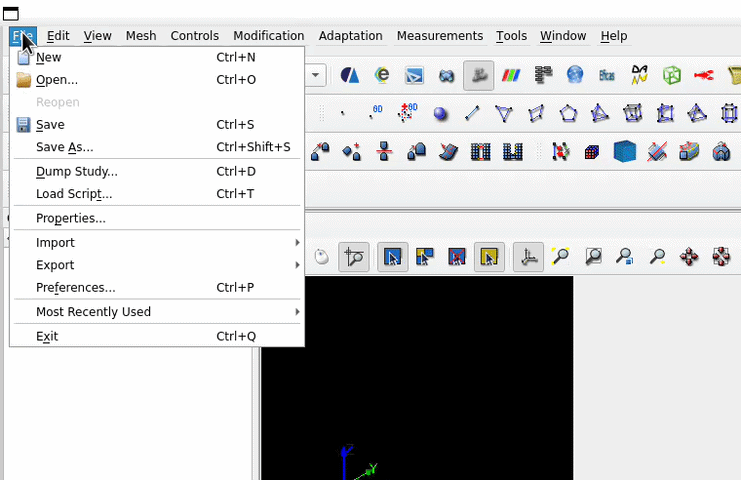This screenshot has height=480, width=741.
Task: Open the module with red-green-blue stripes icon
Action: [511, 75]
